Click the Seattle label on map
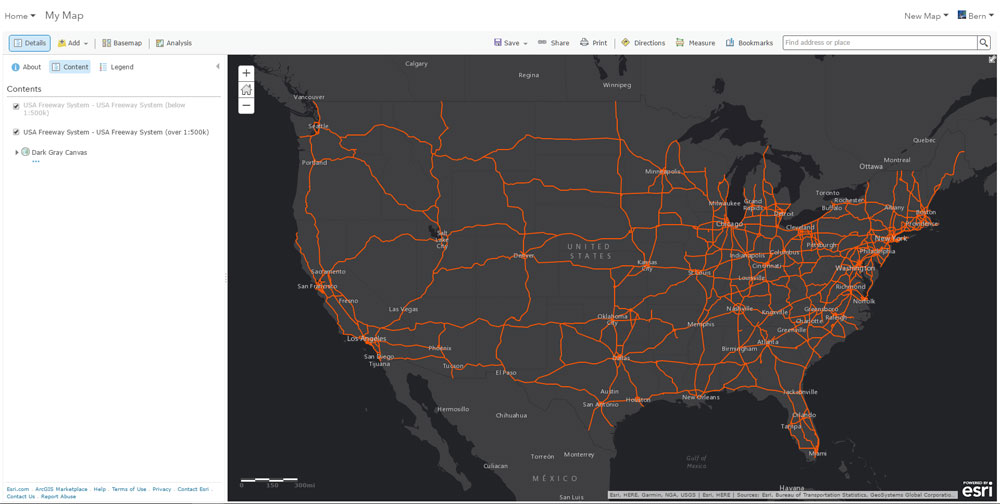The image size is (1000, 504). [x=318, y=126]
